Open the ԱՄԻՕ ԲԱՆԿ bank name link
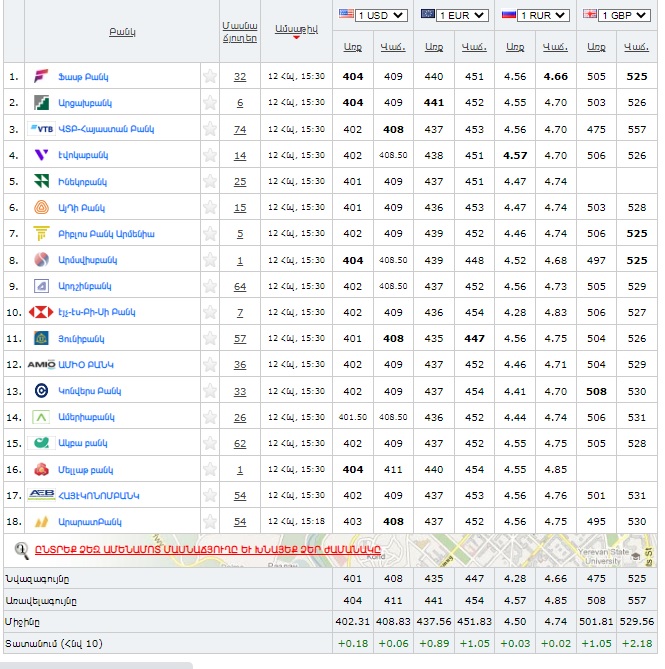 point(85,365)
